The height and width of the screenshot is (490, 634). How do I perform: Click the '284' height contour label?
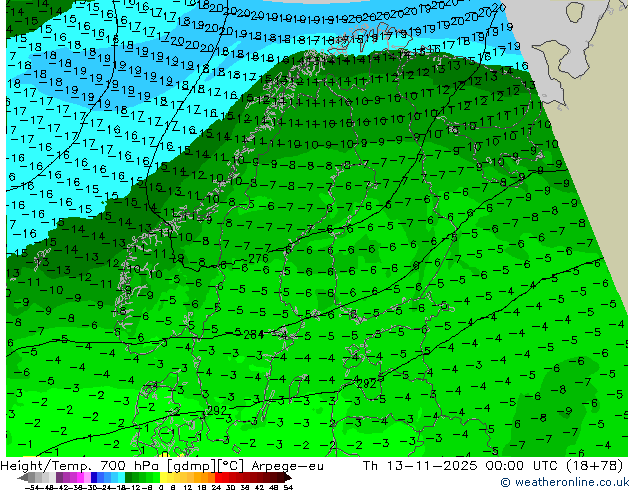point(254,334)
